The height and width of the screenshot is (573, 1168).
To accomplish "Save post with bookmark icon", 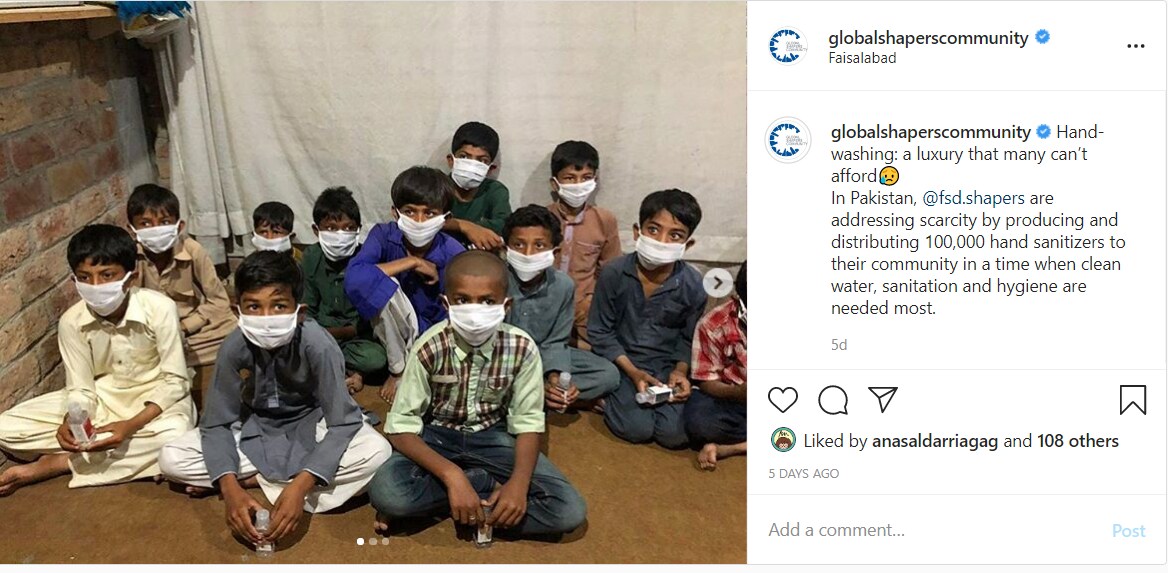I will pyautogui.click(x=1132, y=400).
